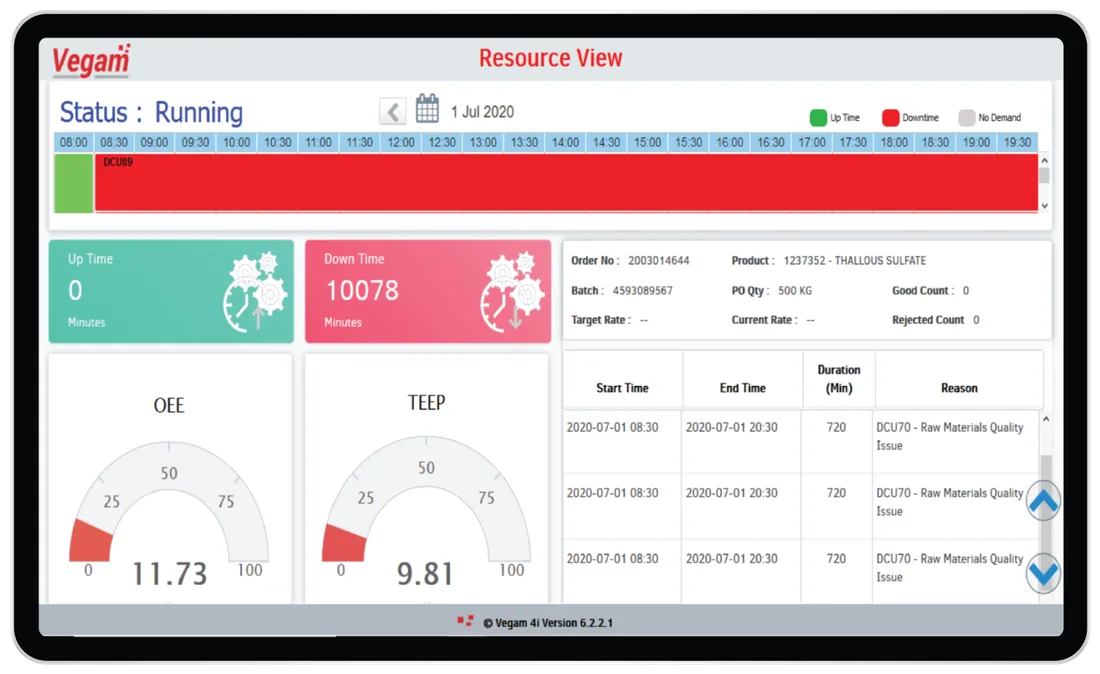
Task: Click the green Up Time legend swatch
Action: 818,118
